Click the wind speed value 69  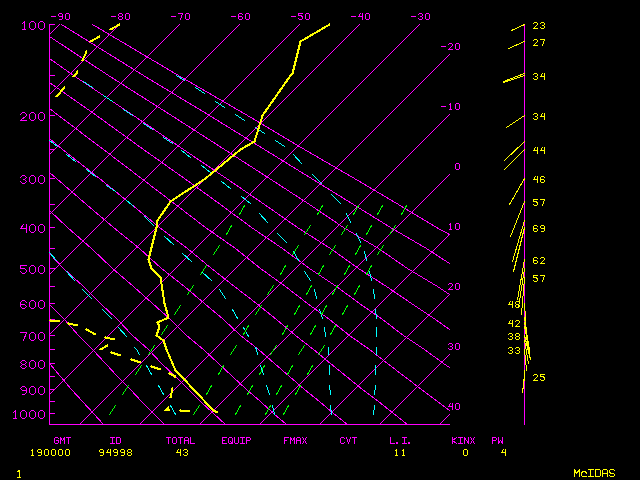point(539,229)
